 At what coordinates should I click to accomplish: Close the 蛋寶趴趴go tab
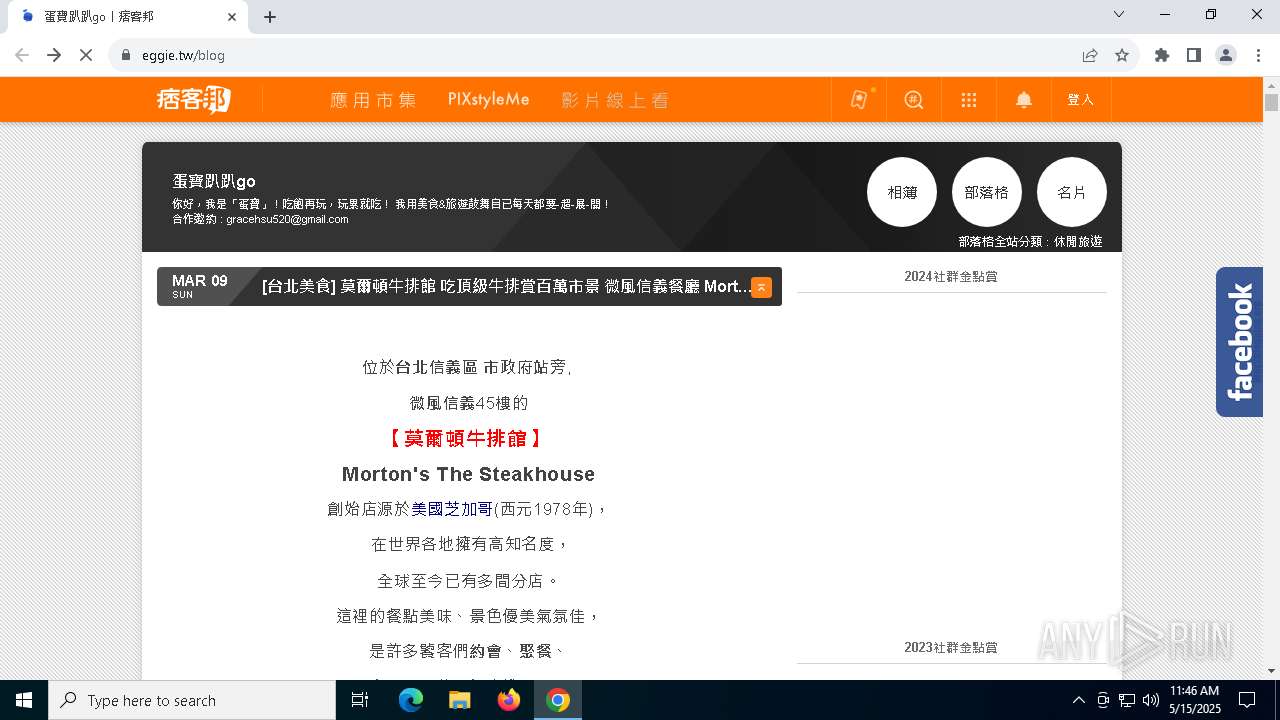pyautogui.click(x=232, y=17)
